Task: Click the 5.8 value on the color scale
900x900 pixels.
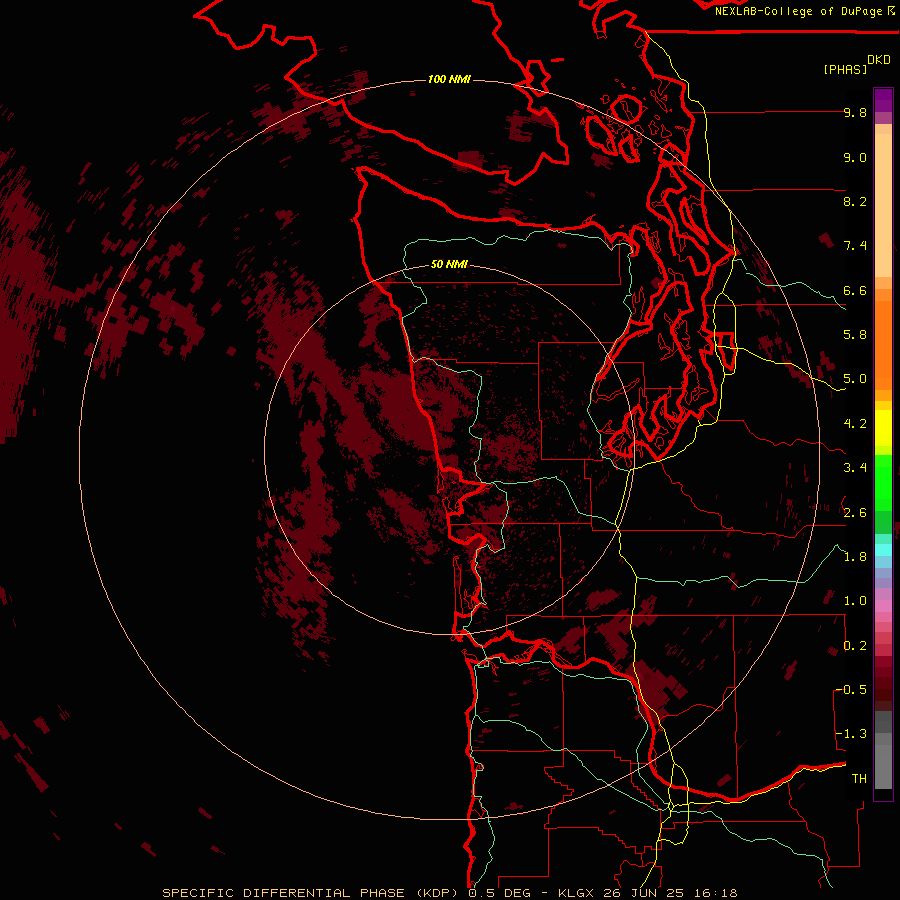Action: tap(855, 335)
